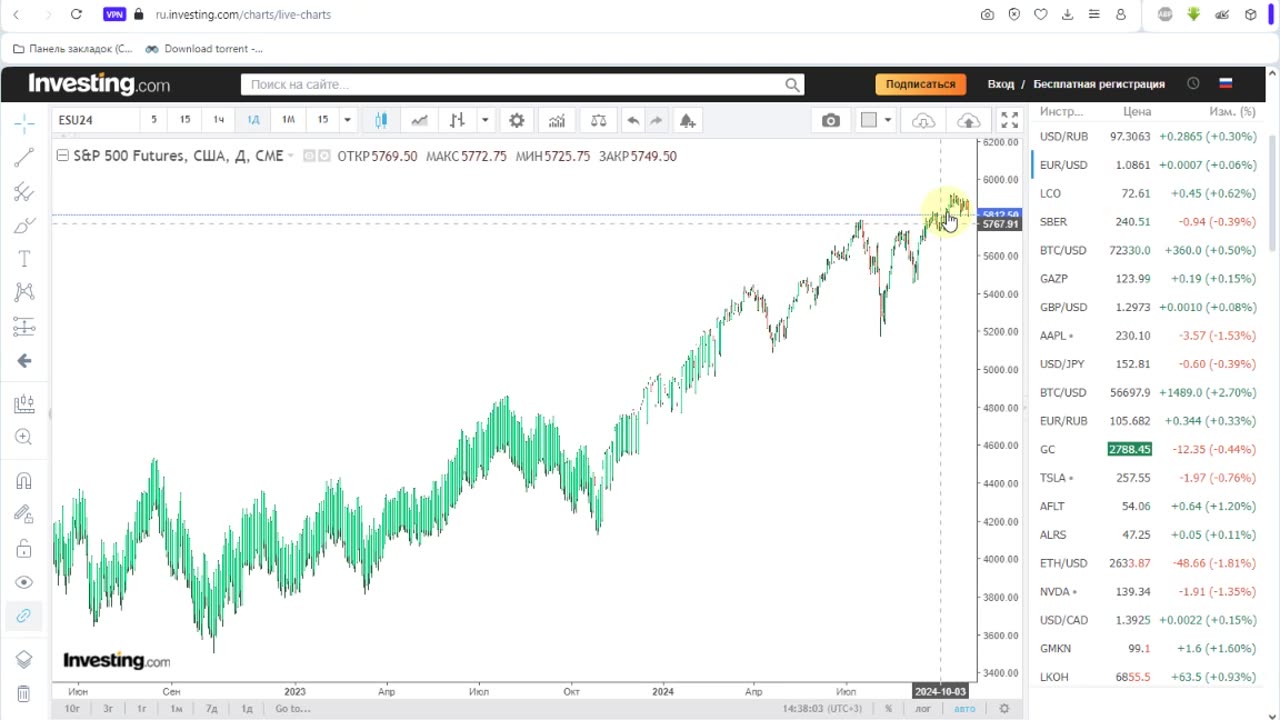This screenshot has width=1280, height=720.
Task: Open dropdown arrow after S&P 500 Futures title
Action: tap(291, 156)
